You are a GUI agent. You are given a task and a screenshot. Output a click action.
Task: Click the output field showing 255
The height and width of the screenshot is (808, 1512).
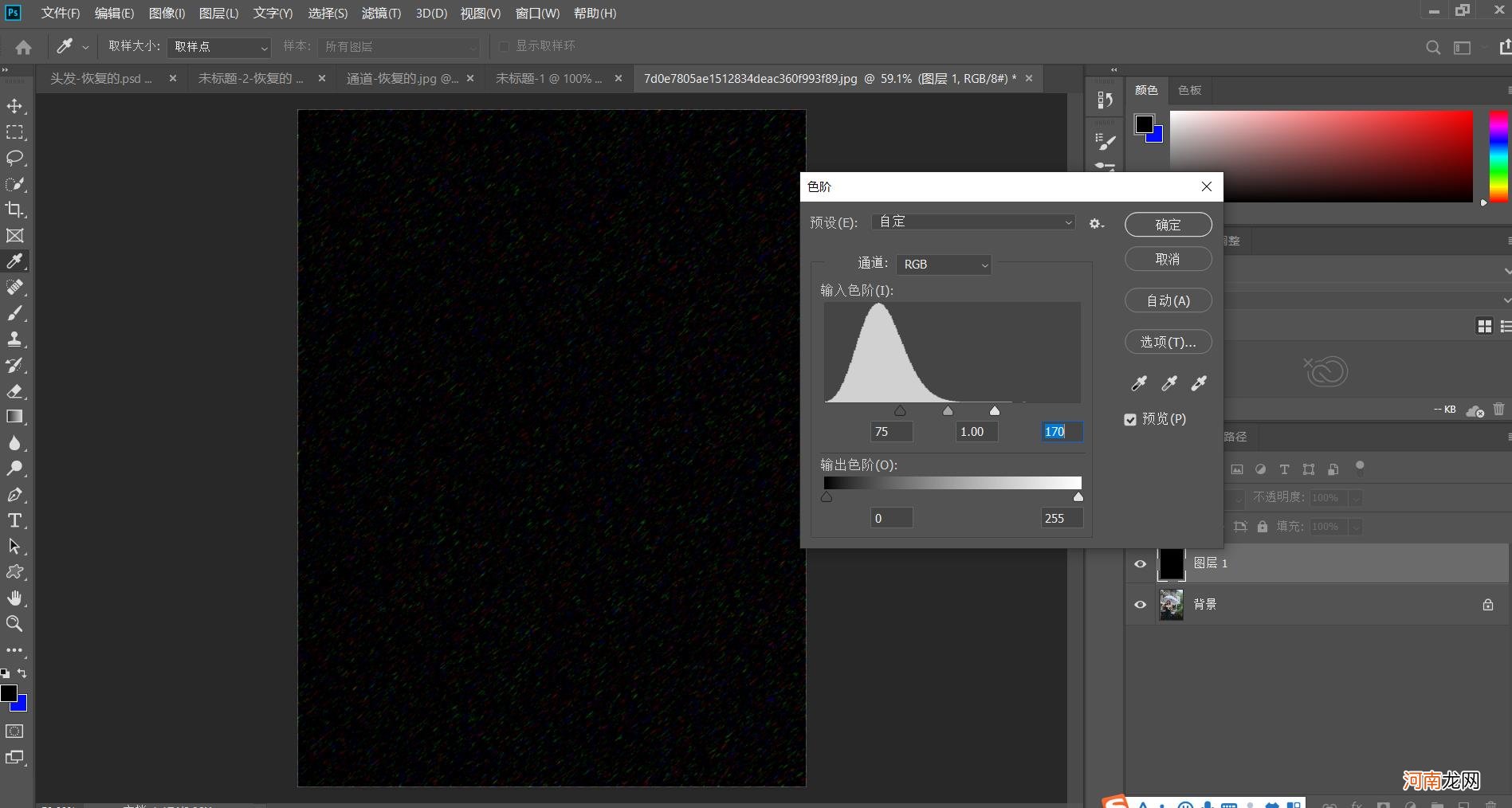[1062, 518]
